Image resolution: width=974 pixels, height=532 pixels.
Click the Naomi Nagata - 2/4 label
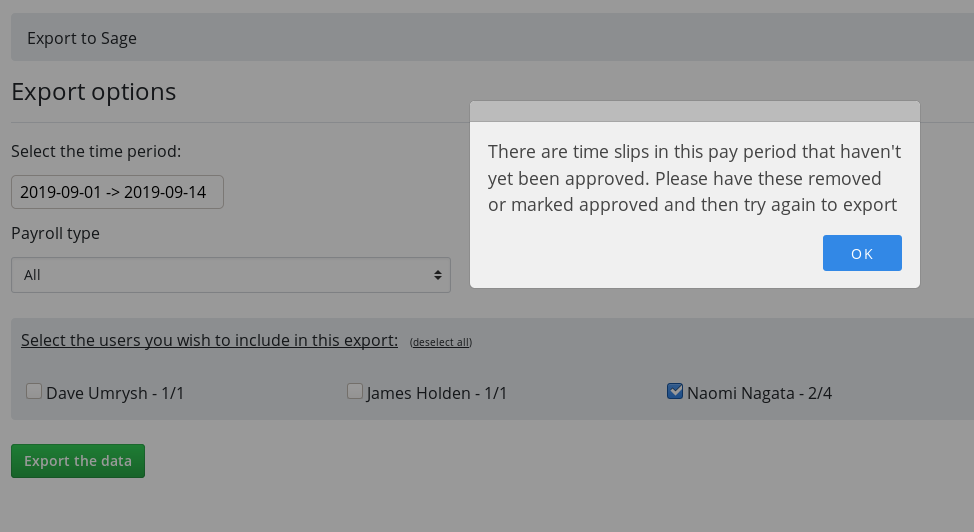pos(759,393)
